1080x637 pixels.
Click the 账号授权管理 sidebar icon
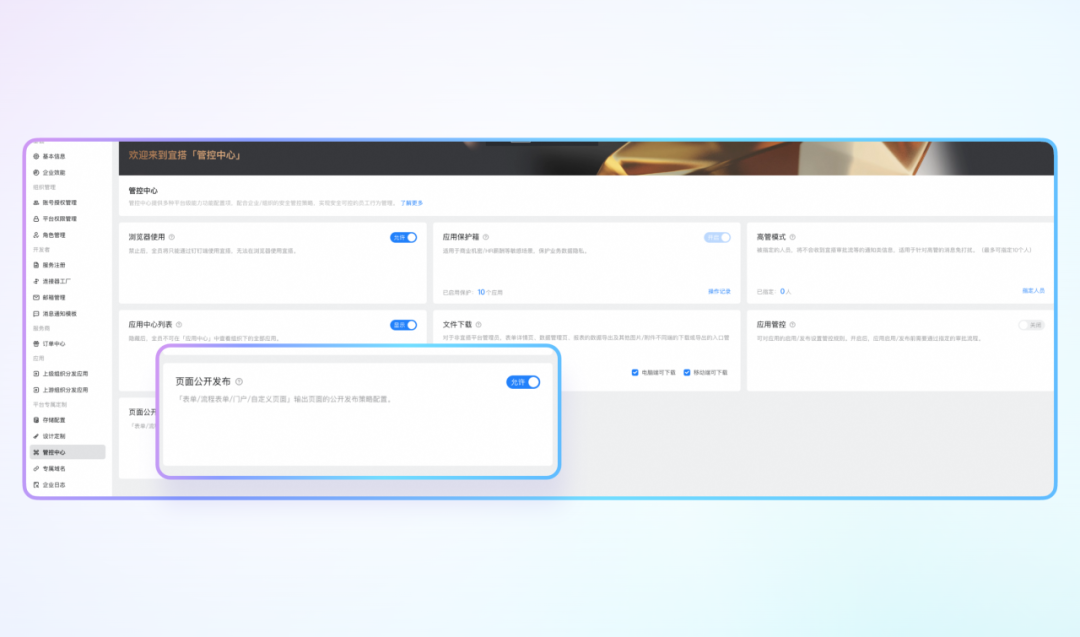coord(36,203)
